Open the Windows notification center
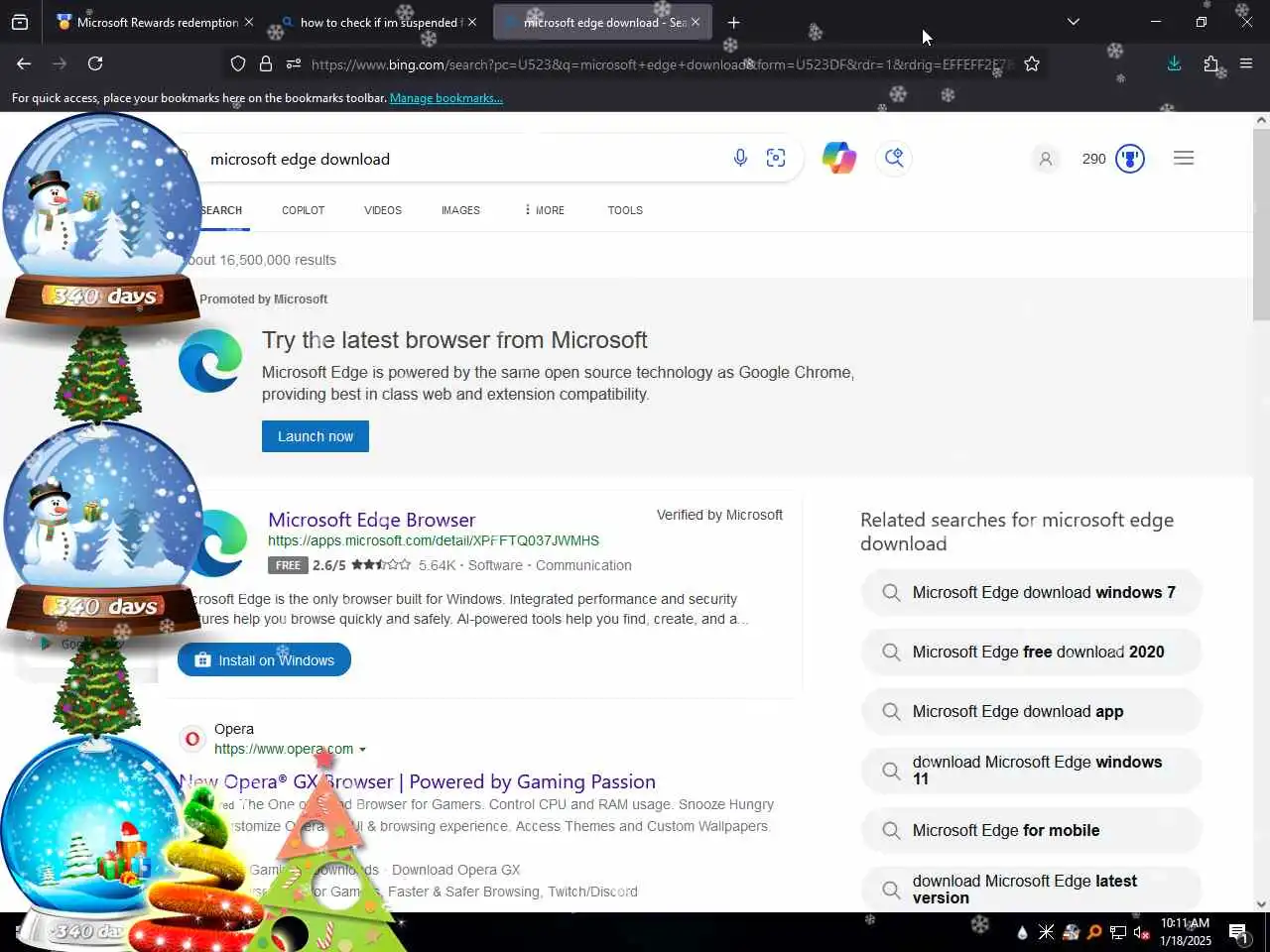 pos(1238,932)
